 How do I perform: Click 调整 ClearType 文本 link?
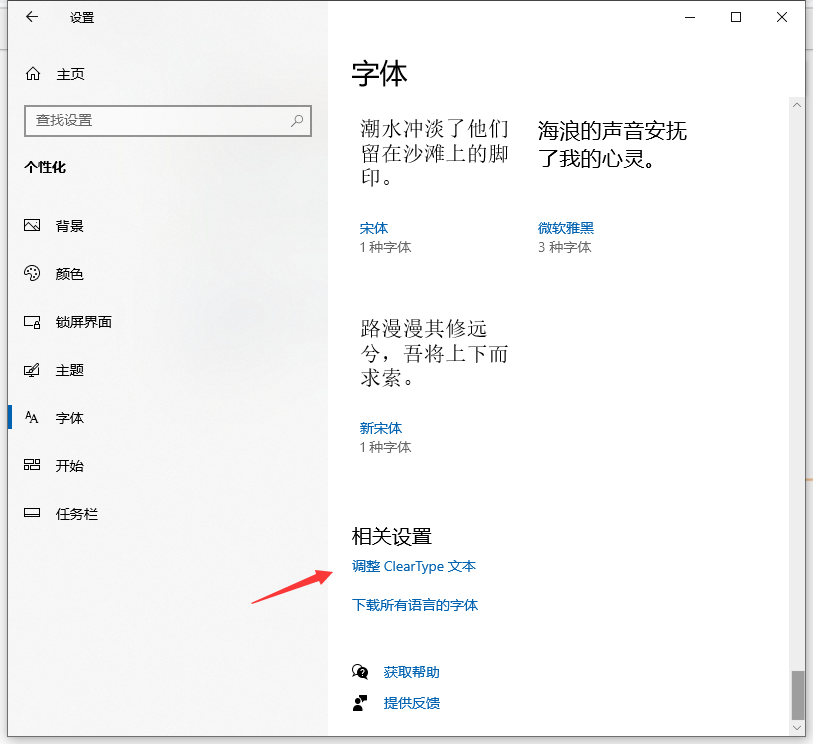(413, 566)
